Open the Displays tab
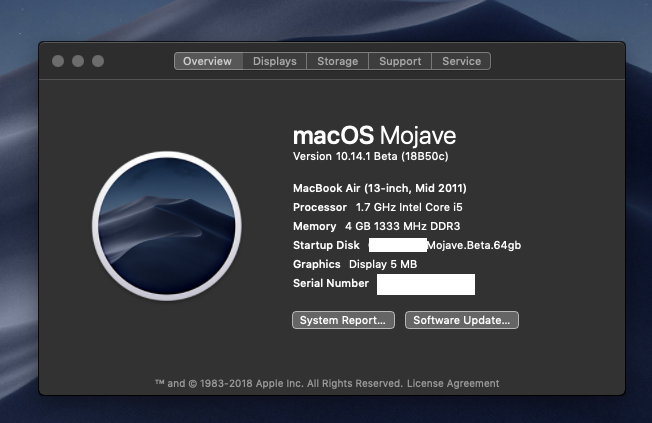 (x=274, y=61)
